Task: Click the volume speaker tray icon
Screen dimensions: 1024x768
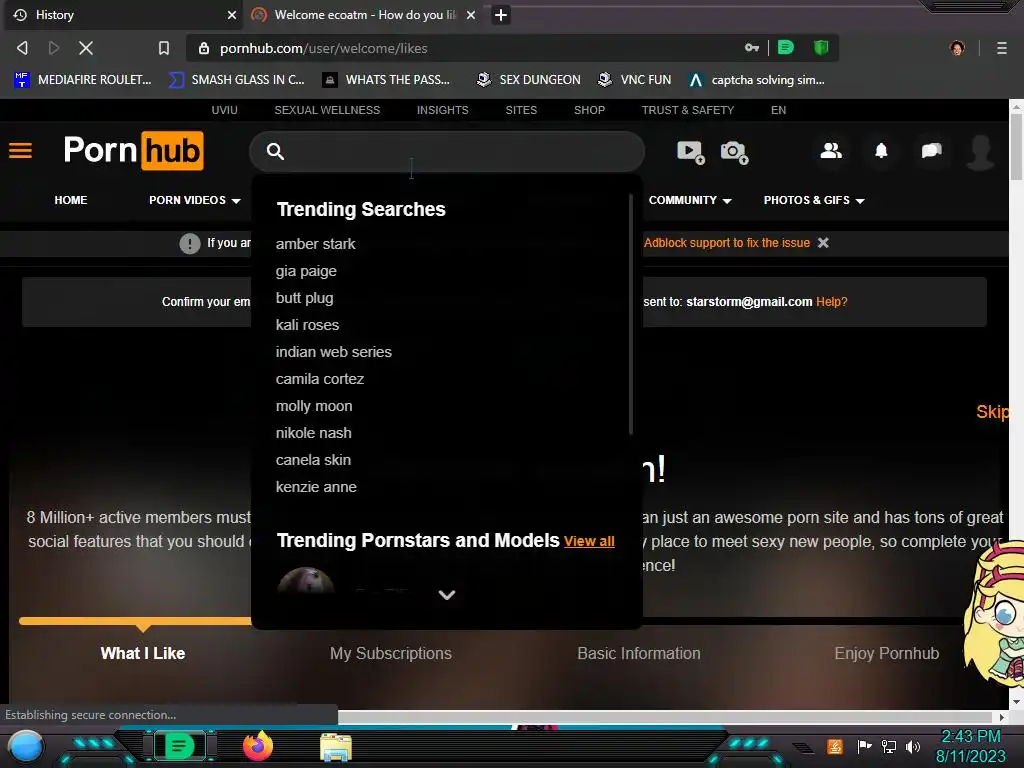Action: (913, 746)
